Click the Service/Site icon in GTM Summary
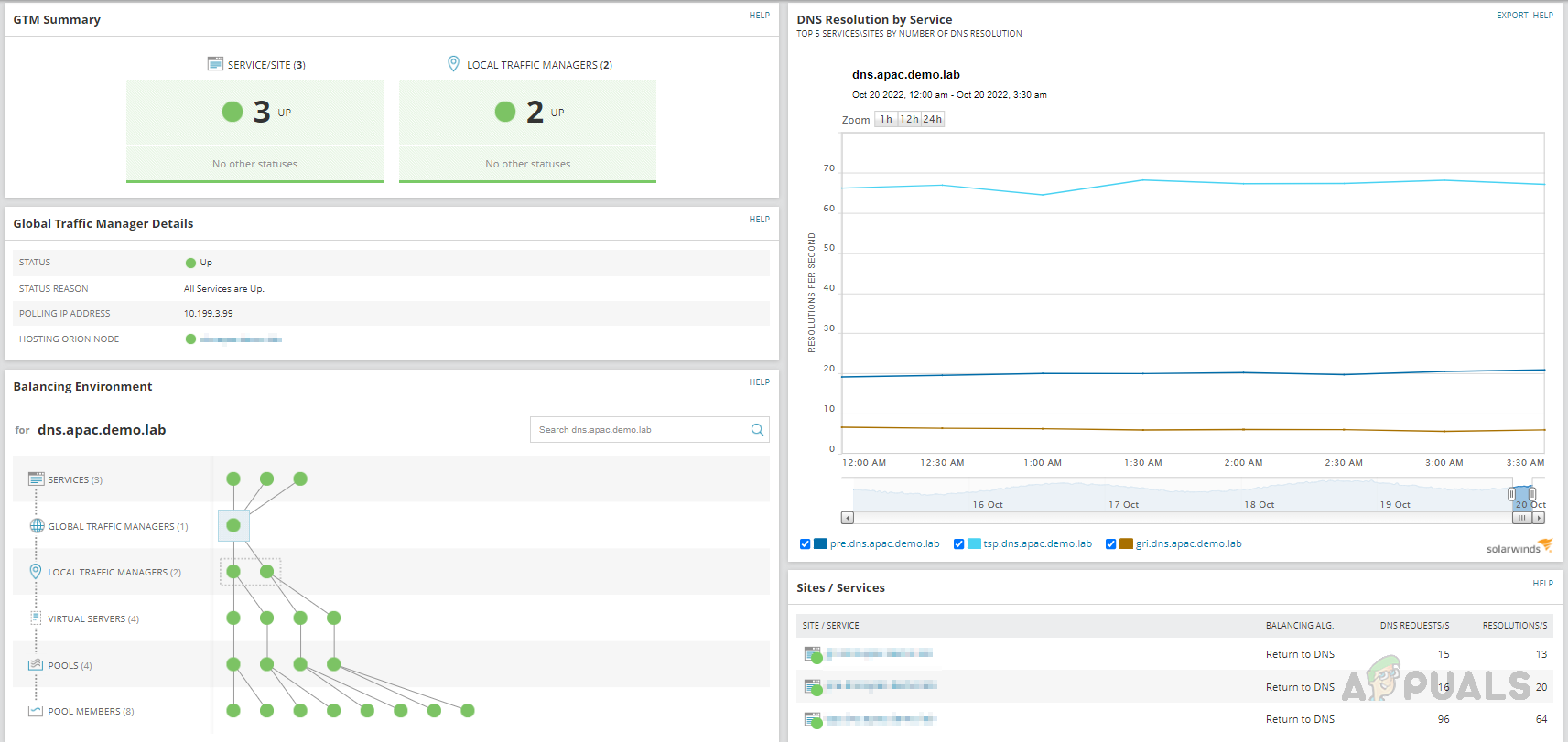This screenshot has width=1568, height=742. click(215, 64)
